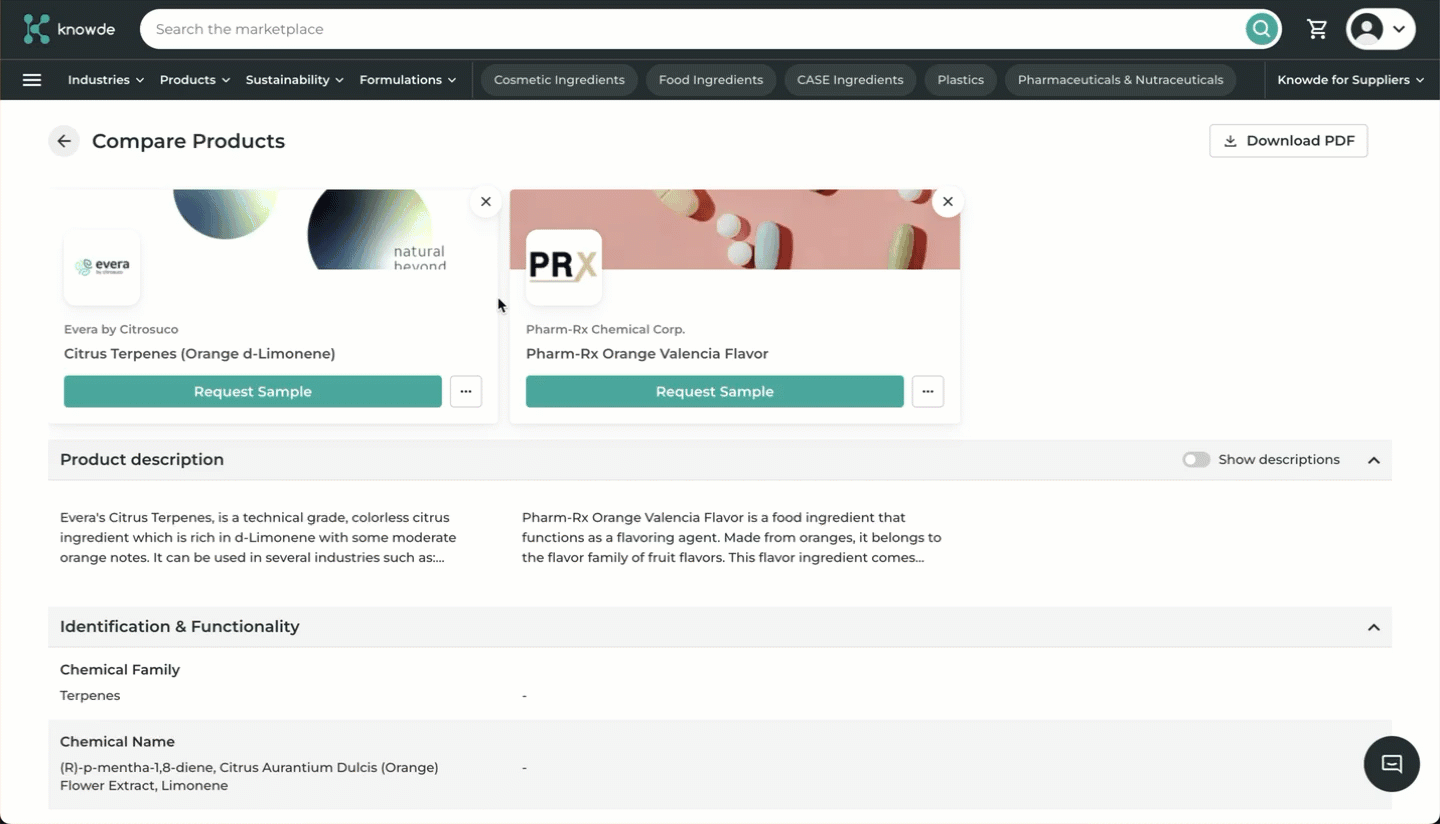The image size is (1440, 824).
Task: Open more options for Pharm-Rx Orange Valencia Flavor
Action: click(x=928, y=392)
